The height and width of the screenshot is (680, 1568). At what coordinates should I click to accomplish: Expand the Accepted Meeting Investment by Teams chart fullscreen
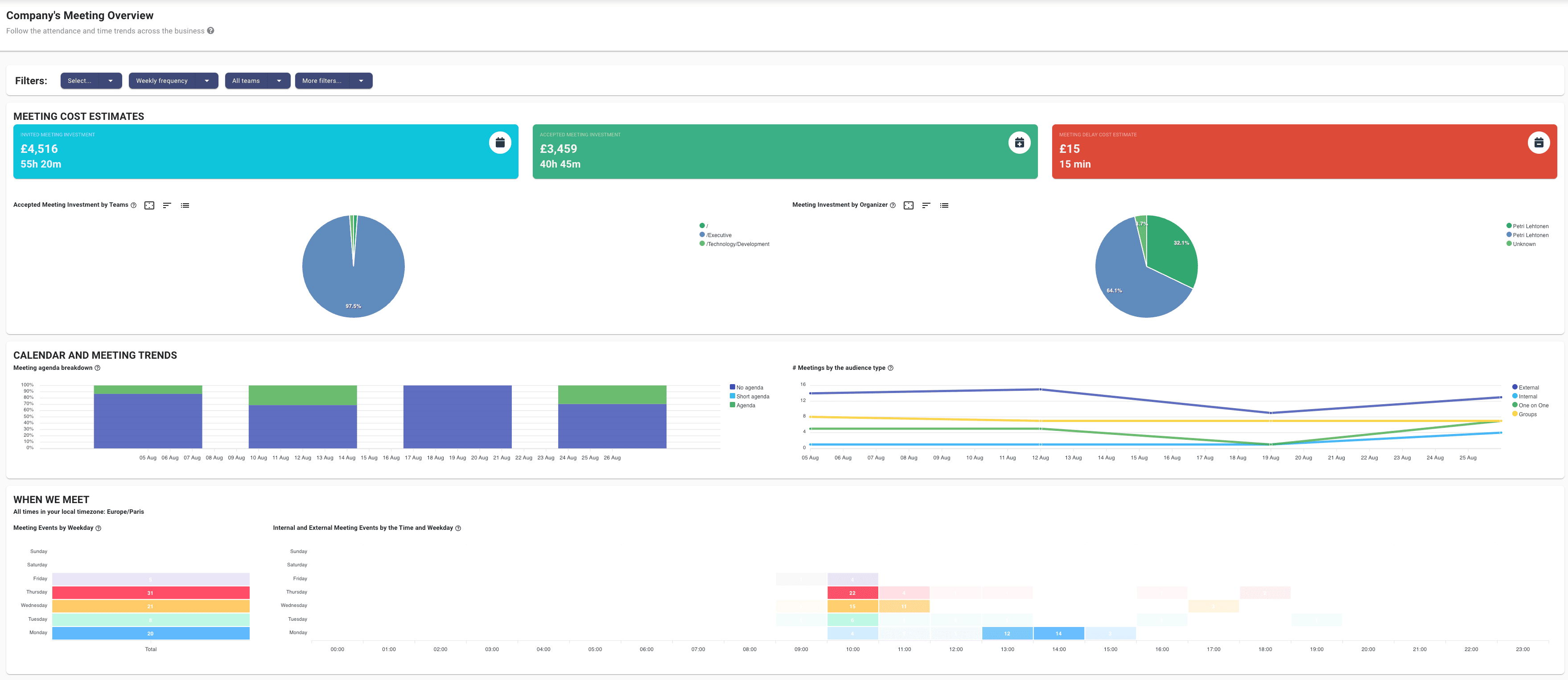pyautogui.click(x=149, y=205)
